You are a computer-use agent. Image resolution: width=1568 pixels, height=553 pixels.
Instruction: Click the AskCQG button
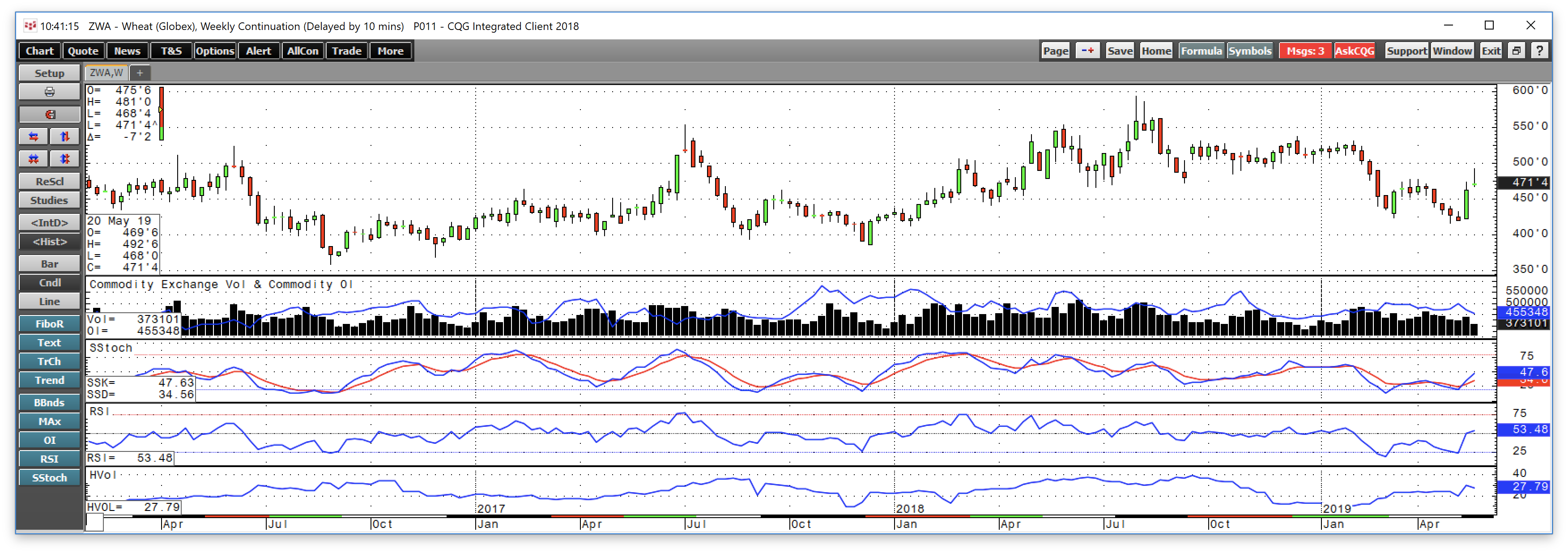[x=1355, y=51]
